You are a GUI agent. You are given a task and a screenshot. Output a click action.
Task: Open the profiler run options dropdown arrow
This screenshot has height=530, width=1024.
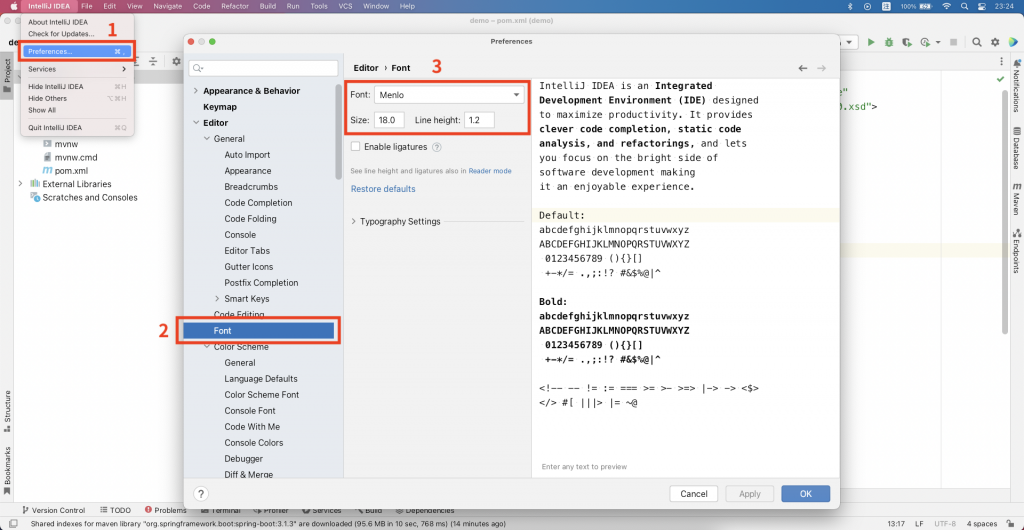tap(938, 42)
